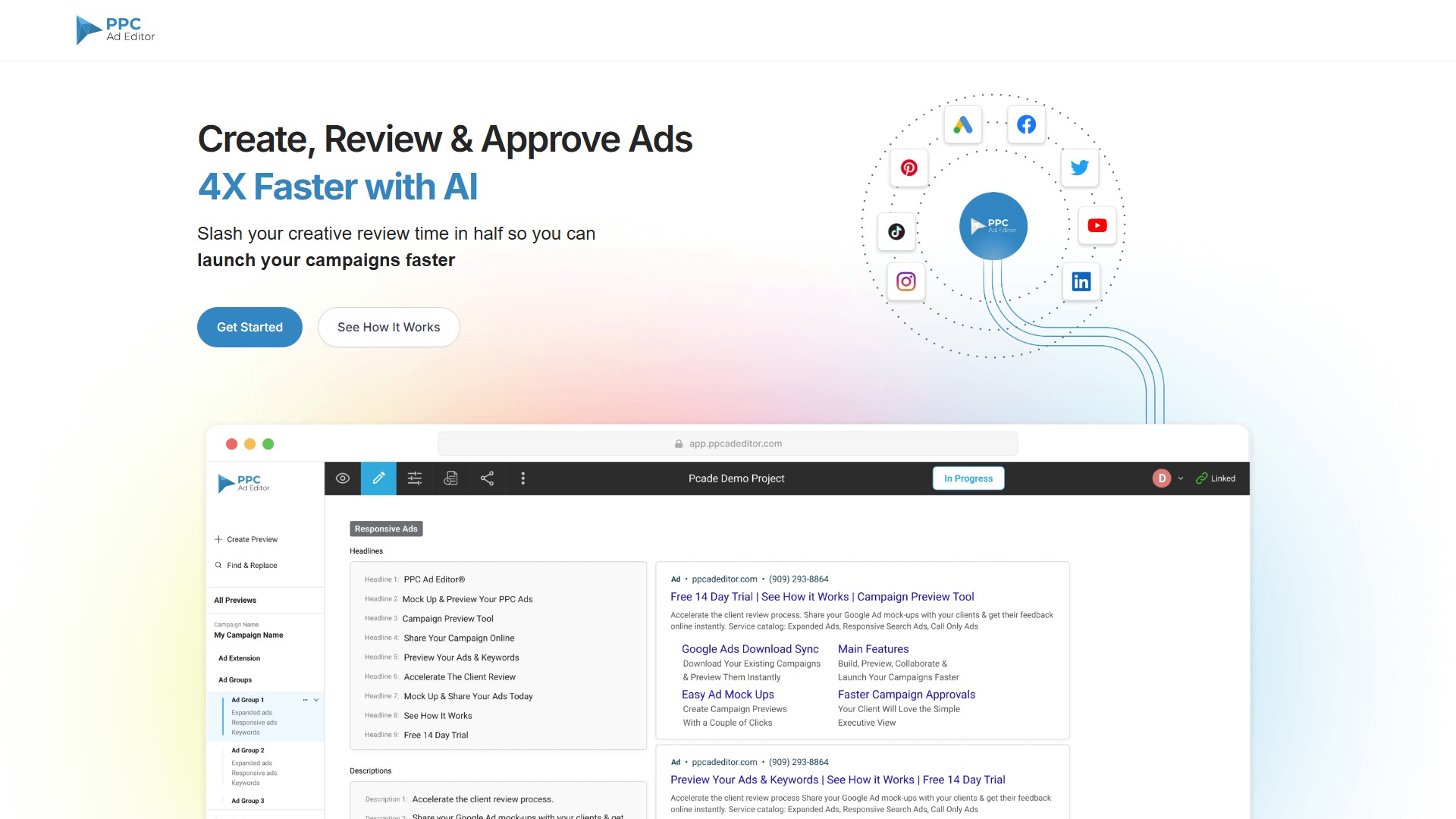Viewport: 1456px width, 819px height.
Task: Open Ad Group 1 ellipsis options menu
Action: [x=304, y=699]
